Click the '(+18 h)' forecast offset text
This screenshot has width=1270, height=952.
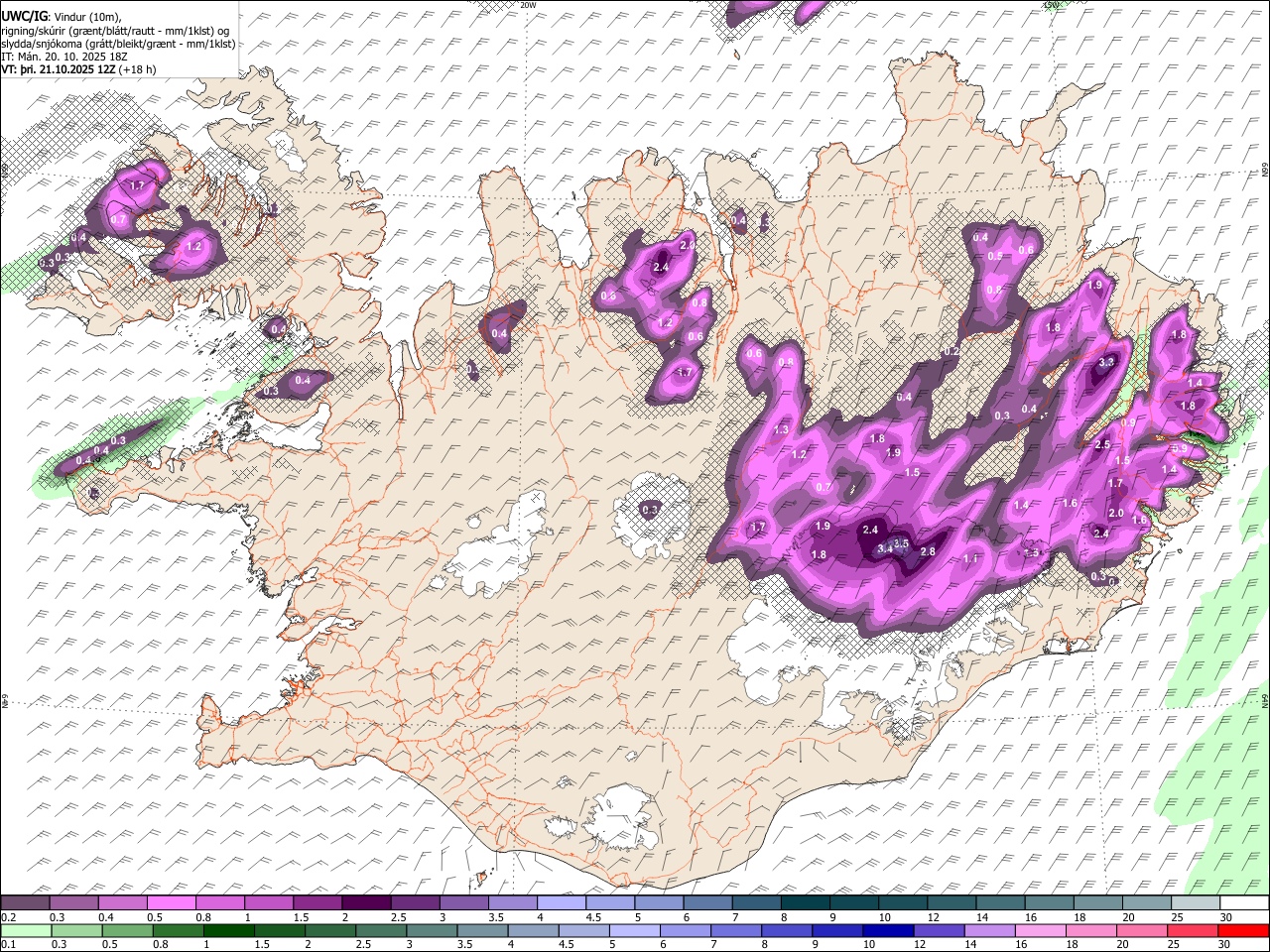[x=137, y=69]
